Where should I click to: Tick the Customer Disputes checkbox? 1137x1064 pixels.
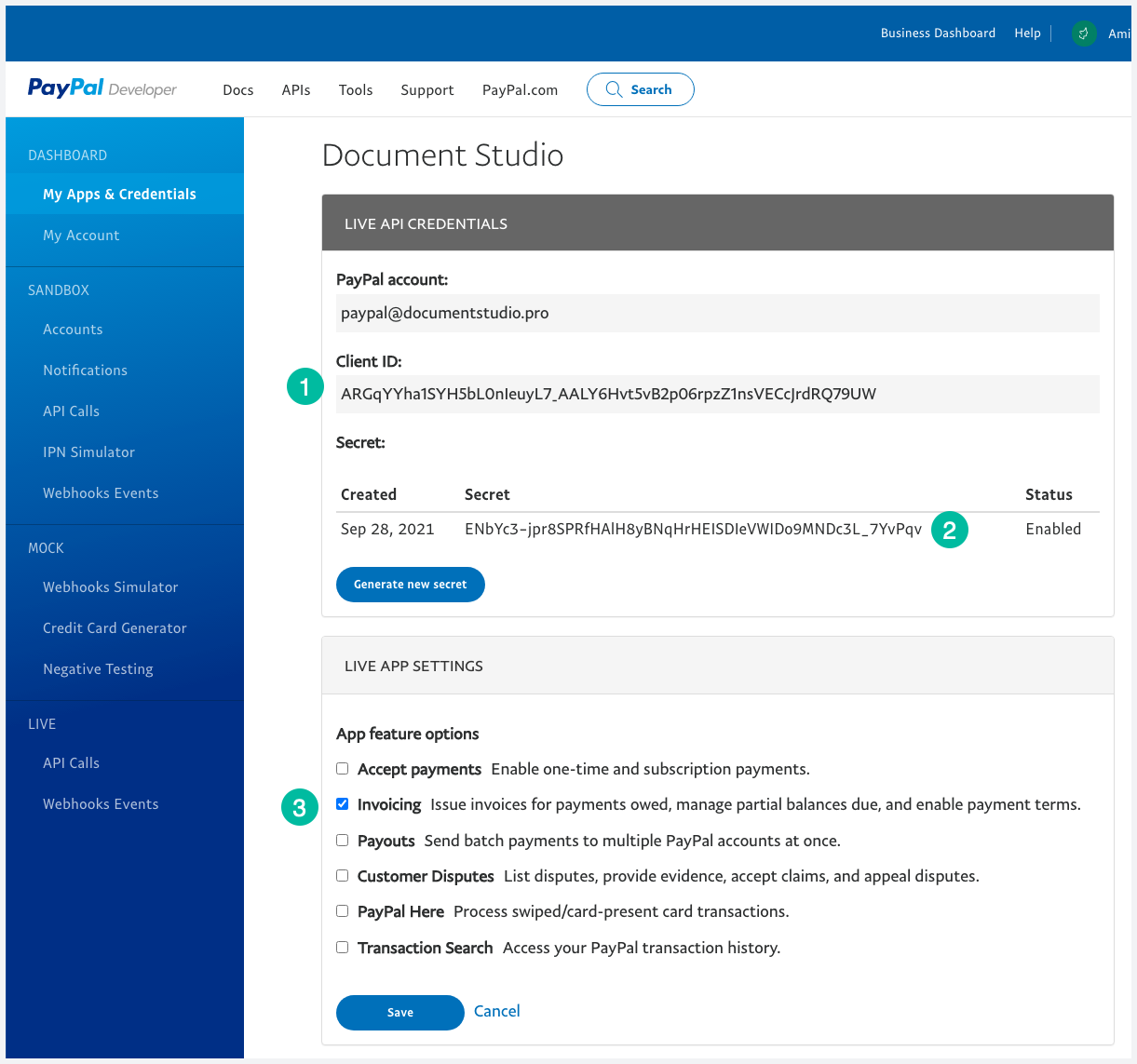pyautogui.click(x=343, y=876)
